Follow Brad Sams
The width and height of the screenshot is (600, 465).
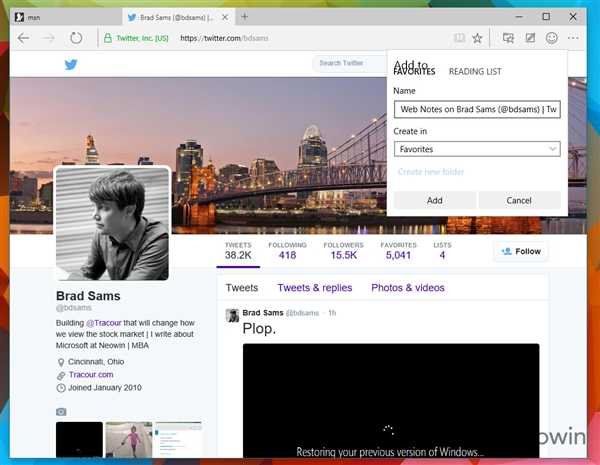pos(520,251)
